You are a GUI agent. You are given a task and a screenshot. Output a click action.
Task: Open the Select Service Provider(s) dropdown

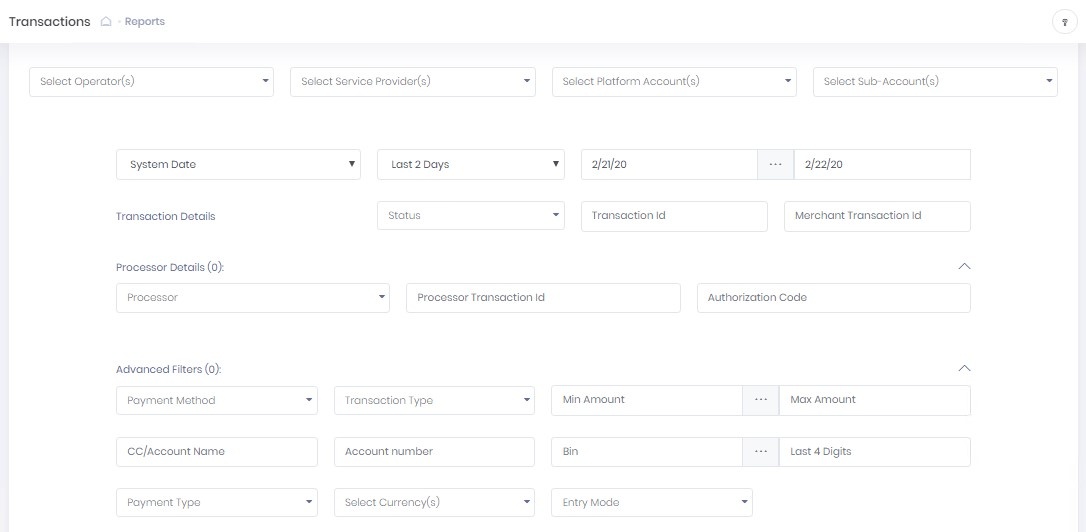tap(413, 82)
